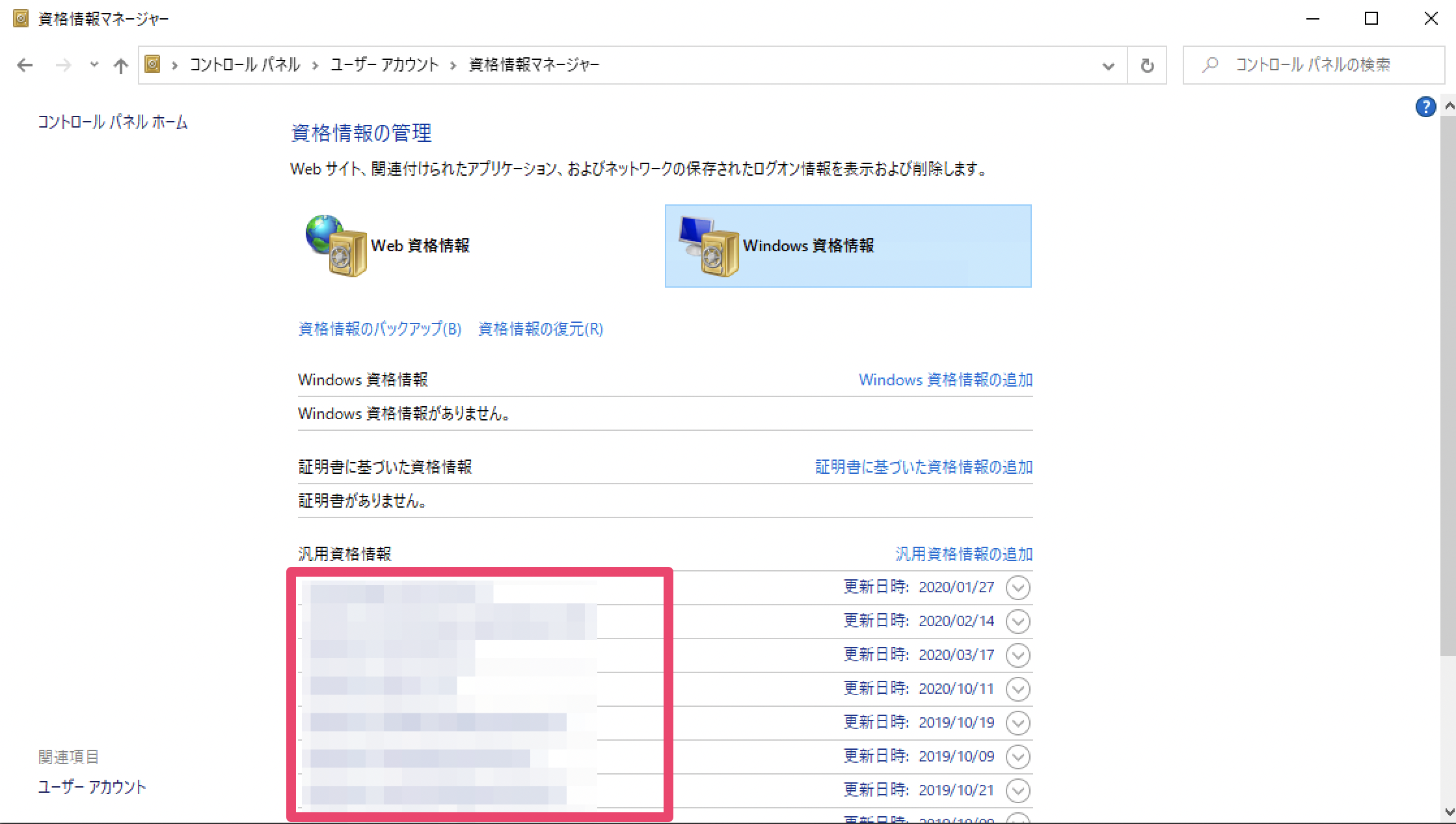Click the computer vault Windows credentials icon
1456x824 pixels.
click(x=708, y=246)
